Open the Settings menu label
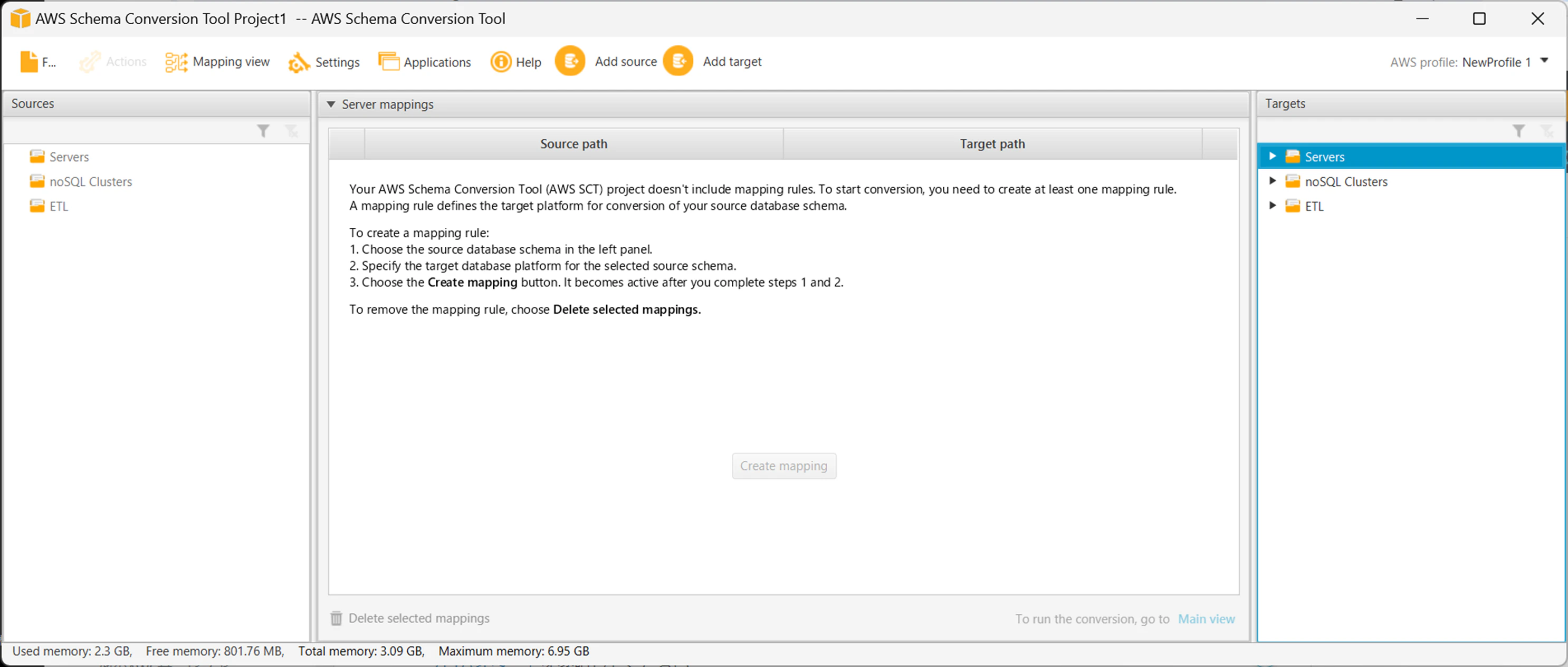Image resolution: width=1568 pixels, height=667 pixels. [337, 62]
